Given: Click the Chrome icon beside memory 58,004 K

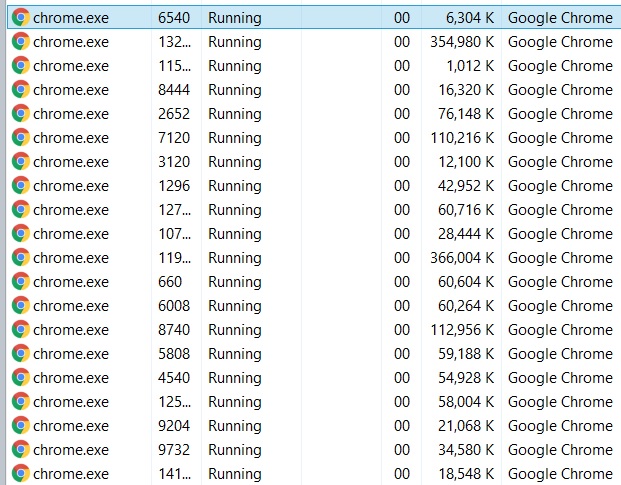Looking at the screenshot, I should point(21,401).
